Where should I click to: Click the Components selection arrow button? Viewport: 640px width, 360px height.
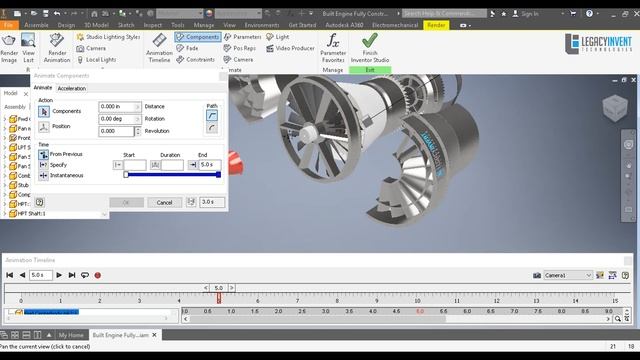pyautogui.click(x=44, y=111)
